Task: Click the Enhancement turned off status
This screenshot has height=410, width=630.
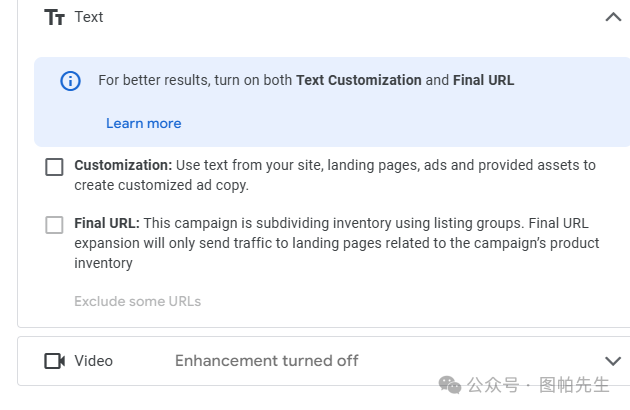Action: point(266,361)
